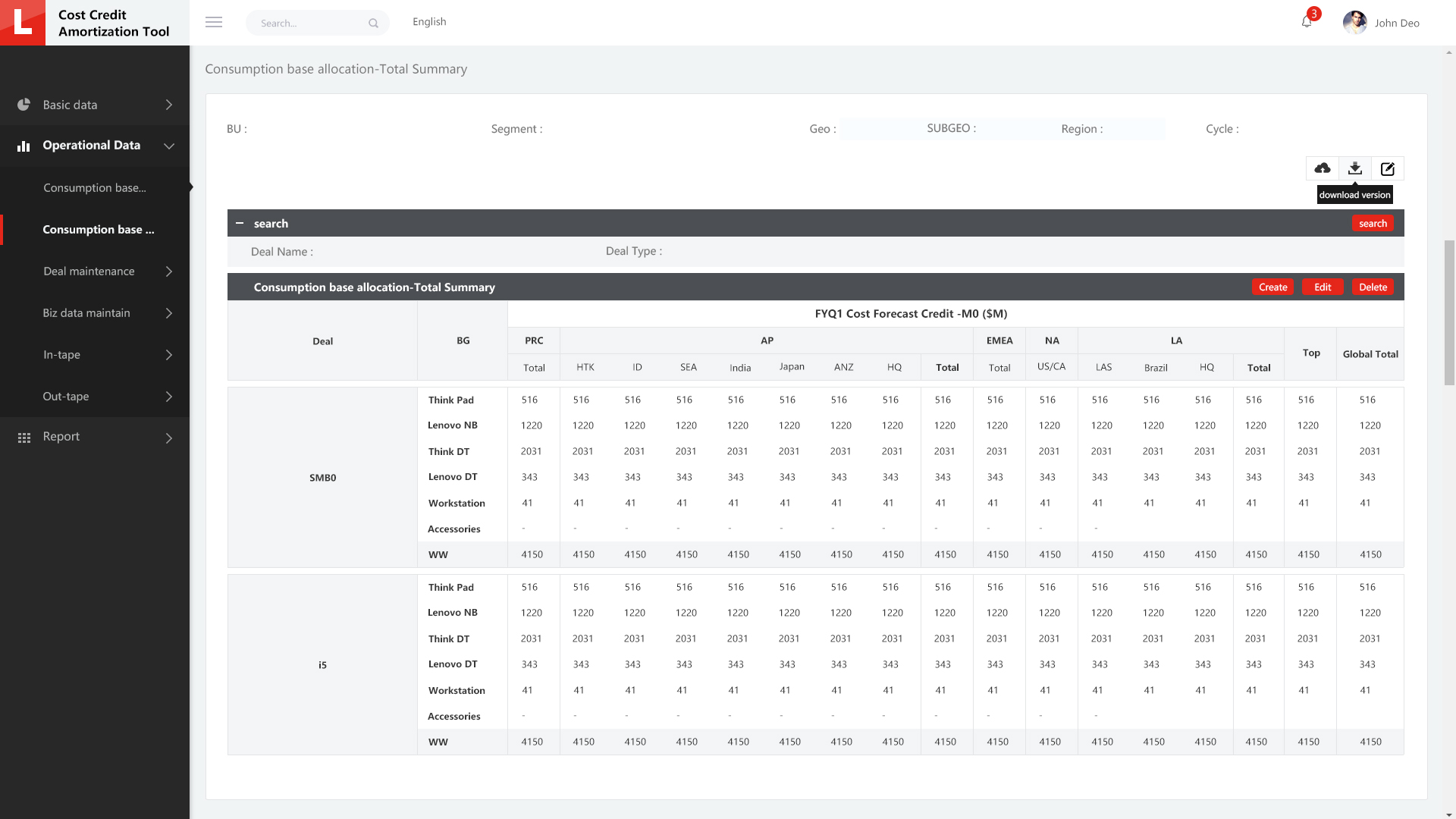Click the i5 deal cell

[x=322, y=665]
